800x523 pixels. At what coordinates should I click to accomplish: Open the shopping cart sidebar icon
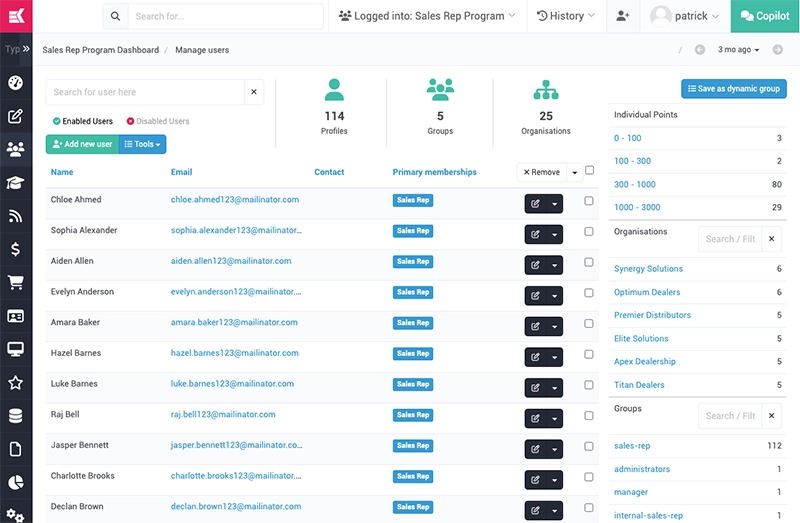15,283
